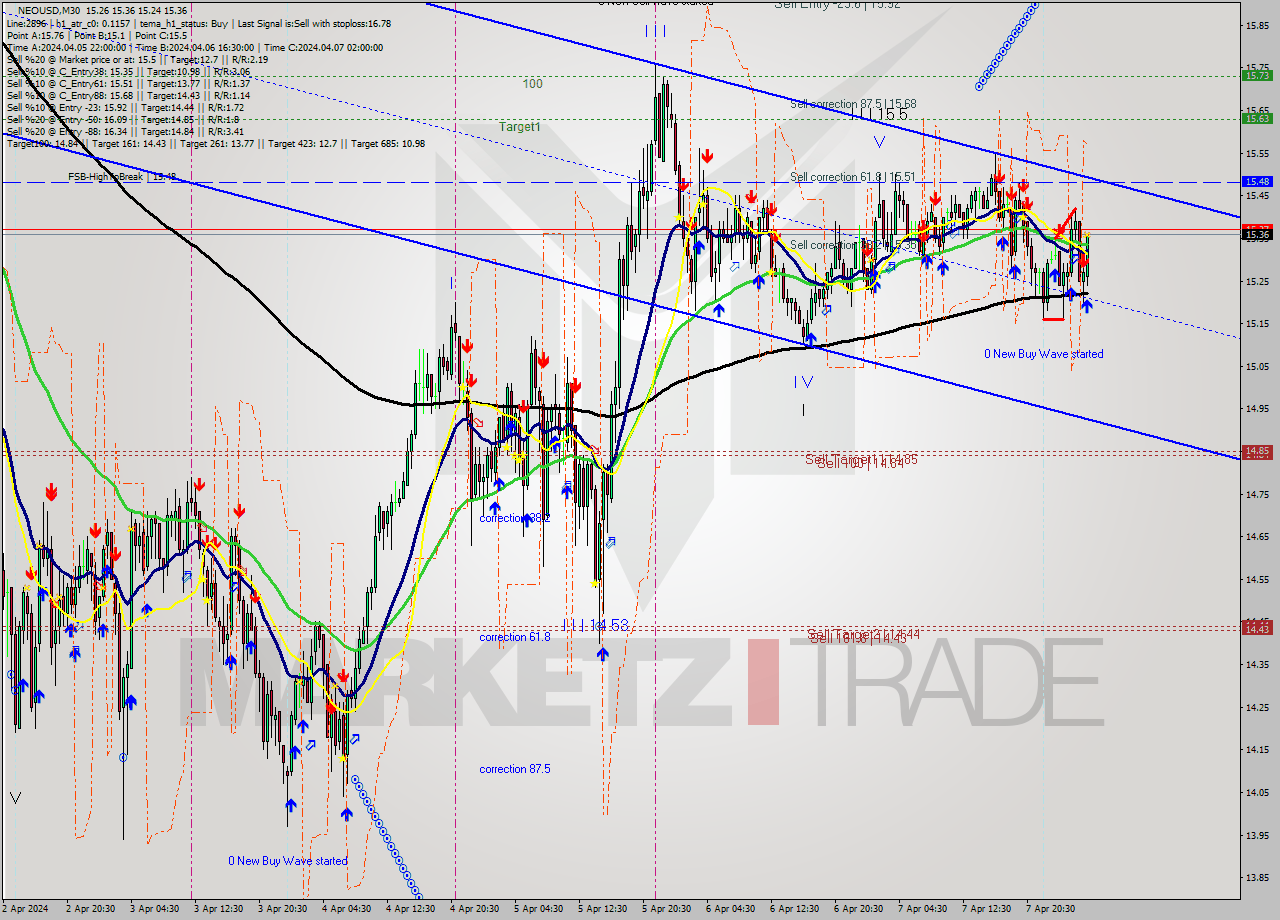Click the red 14.43 price tag on the axis
Screen dimensions: 1280x920
(1256, 628)
